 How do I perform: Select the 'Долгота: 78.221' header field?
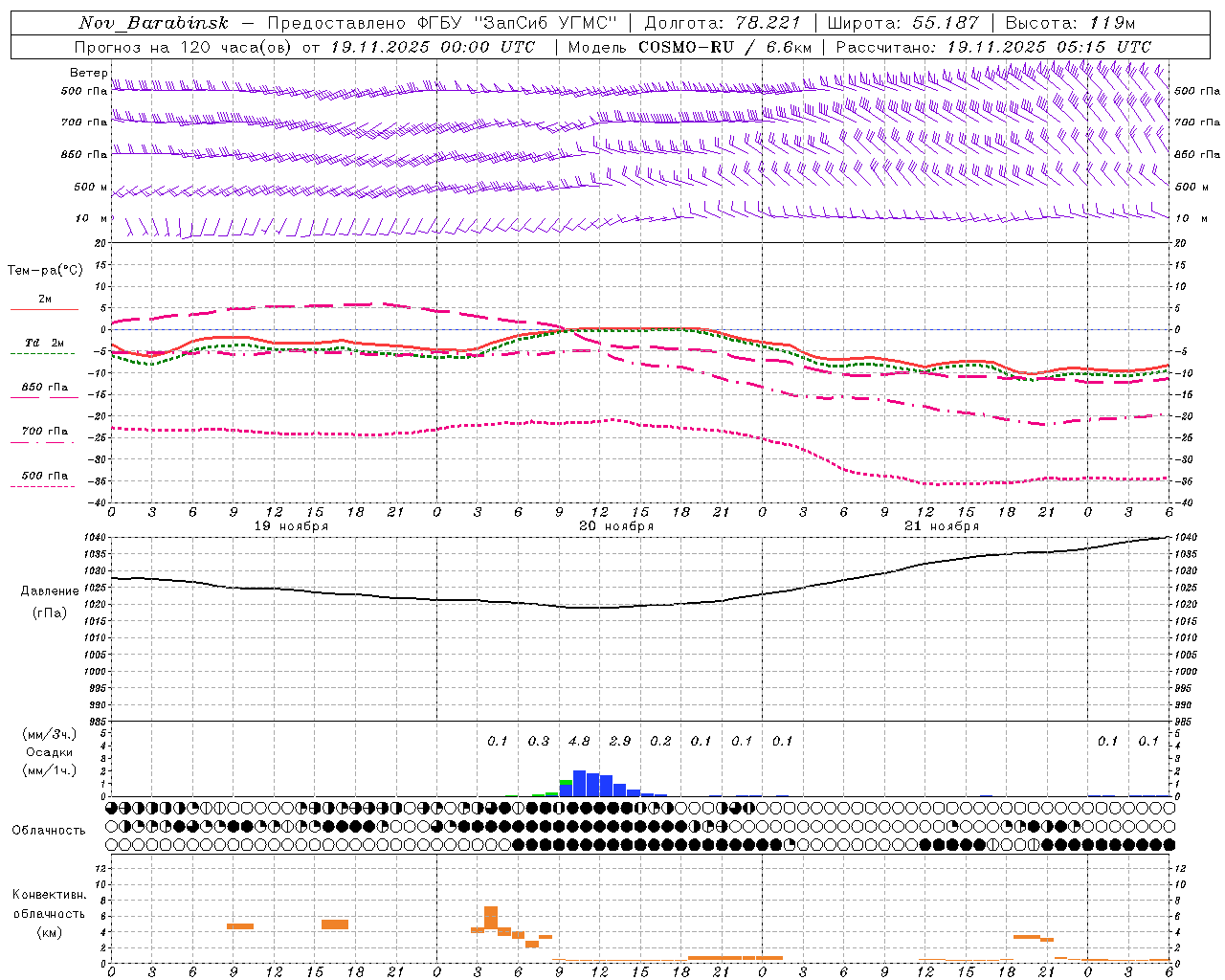tap(723, 23)
